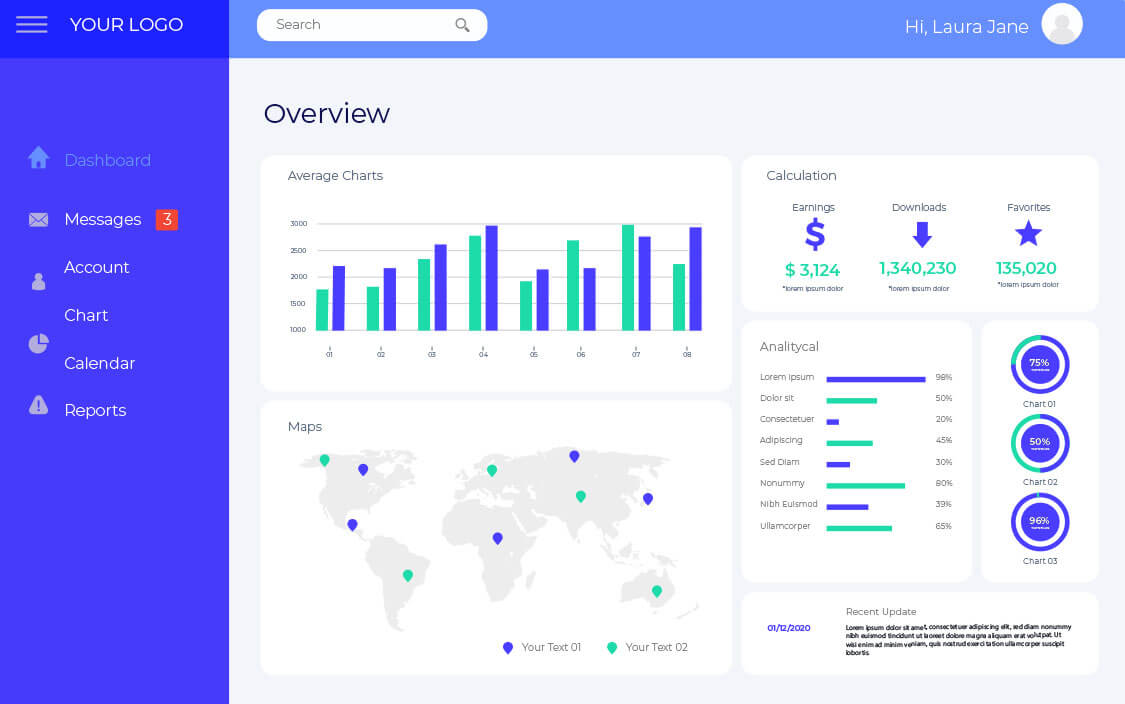The height and width of the screenshot is (704, 1125).
Task: Open the Calendar menu item
Action: coord(100,363)
